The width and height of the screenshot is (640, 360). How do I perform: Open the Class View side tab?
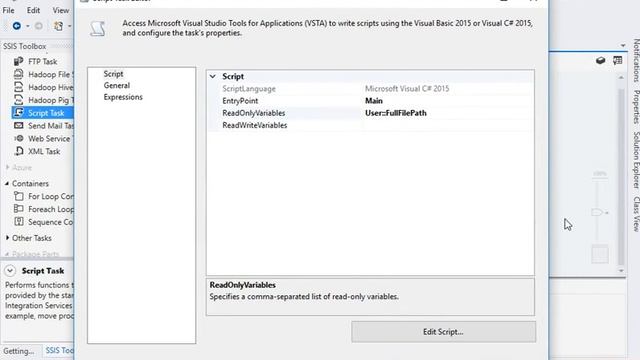tap(636, 214)
